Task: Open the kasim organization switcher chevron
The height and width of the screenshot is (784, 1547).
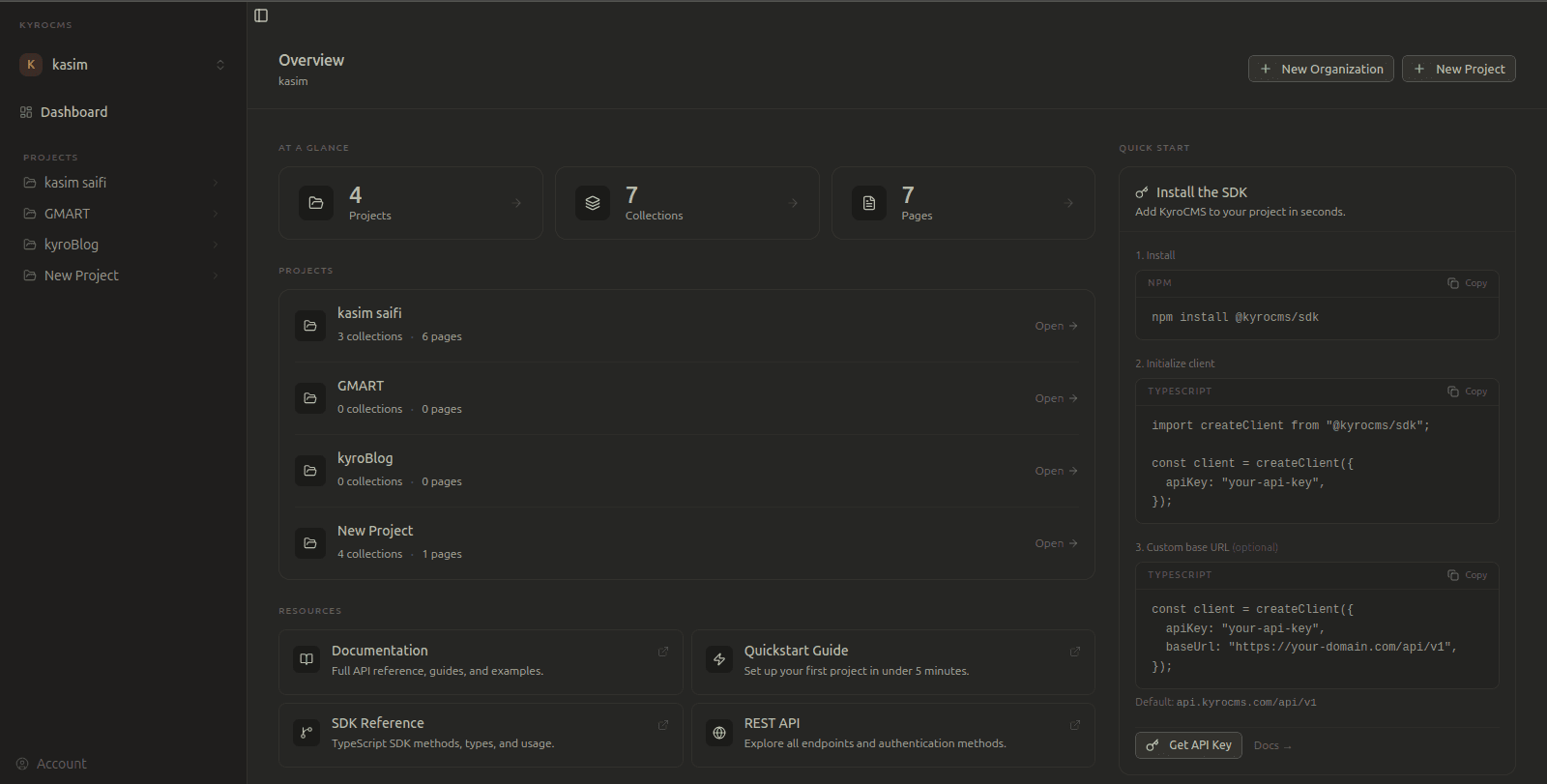Action: [220, 65]
